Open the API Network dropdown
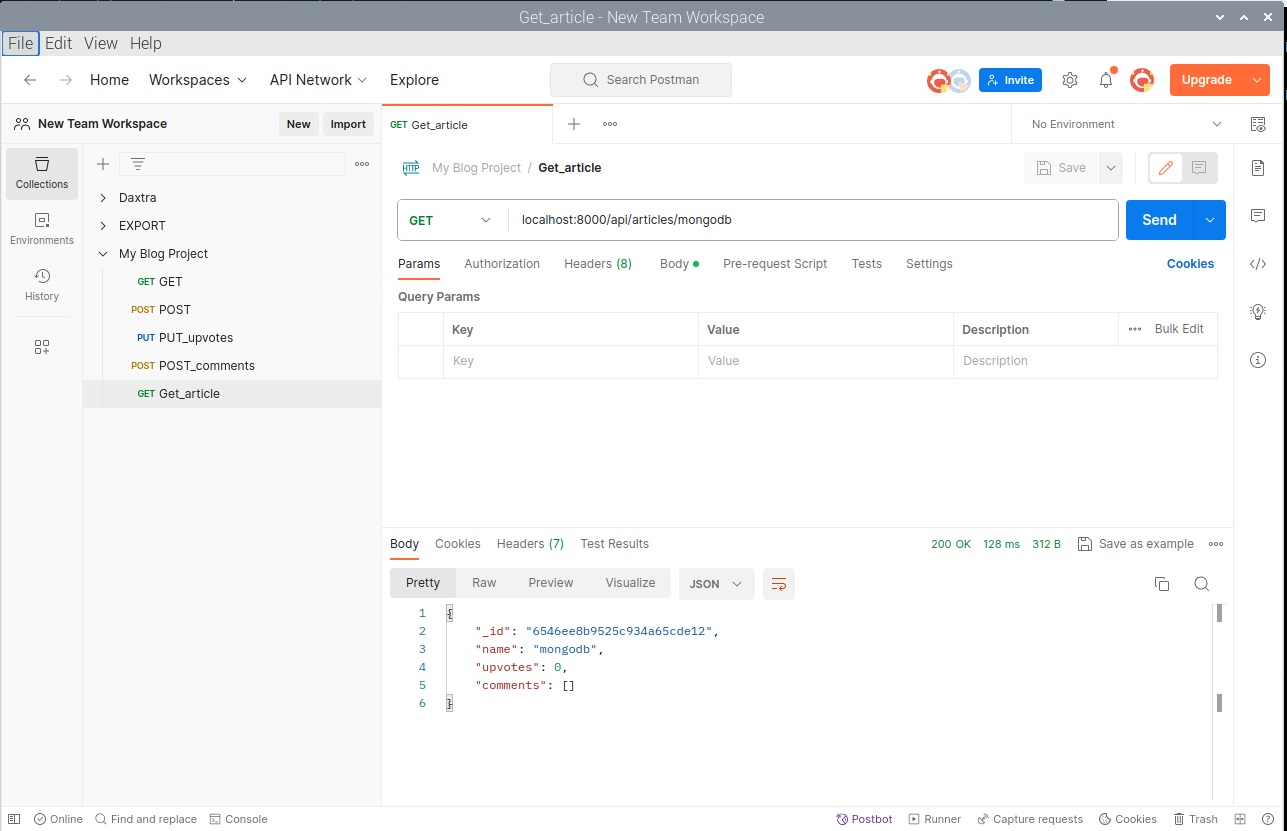This screenshot has width=1287, height=831. [319, 80]
